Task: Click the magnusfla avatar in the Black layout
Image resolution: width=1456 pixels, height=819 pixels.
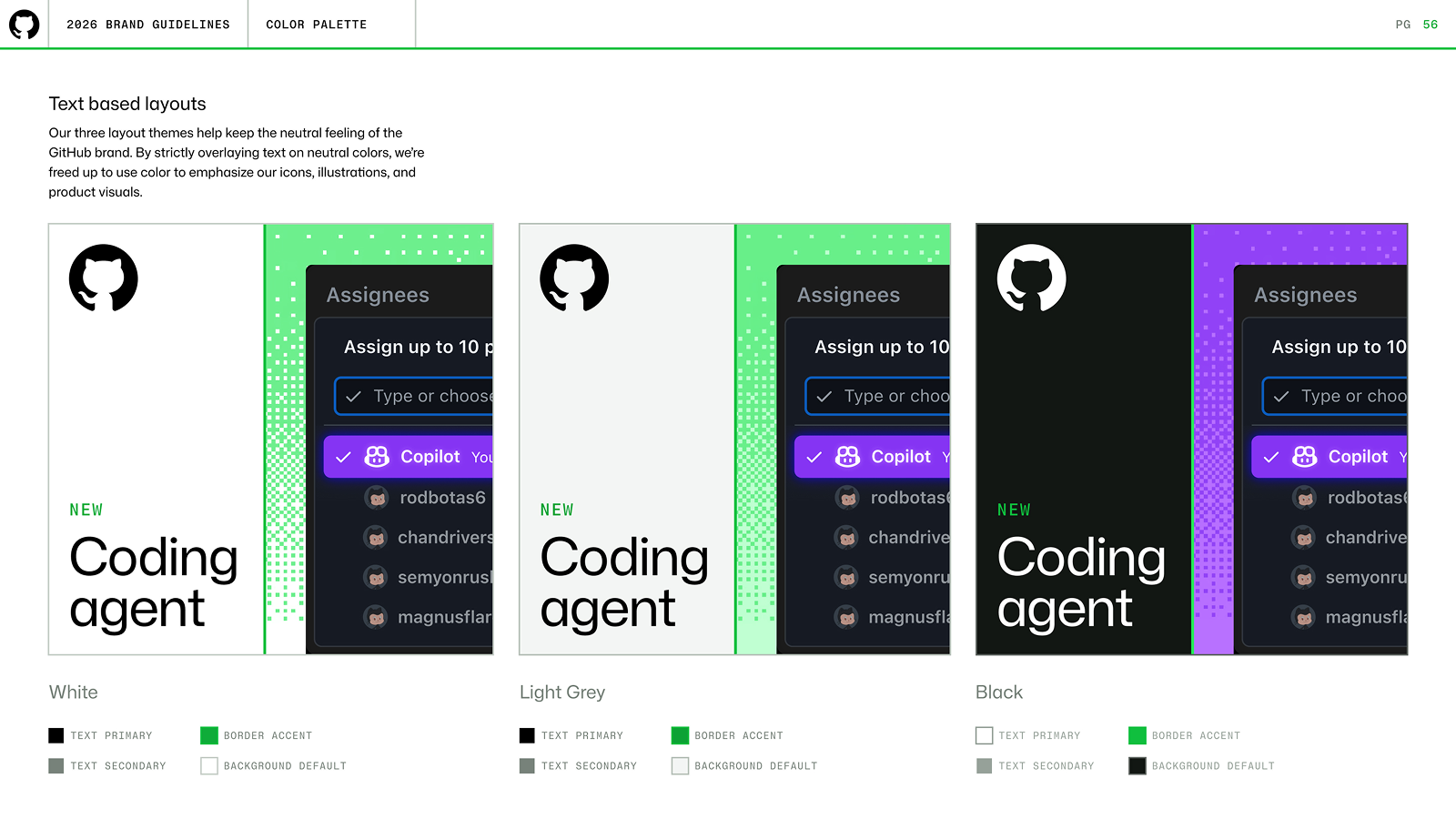Action: point(1304,617)
